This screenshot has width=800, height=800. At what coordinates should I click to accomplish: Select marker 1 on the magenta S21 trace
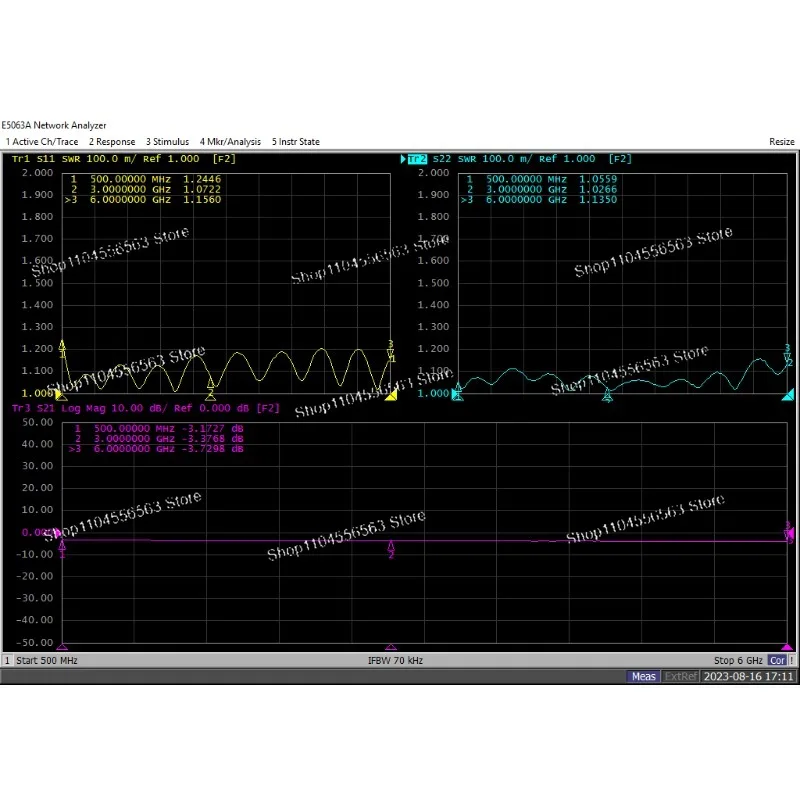point(62,549)
